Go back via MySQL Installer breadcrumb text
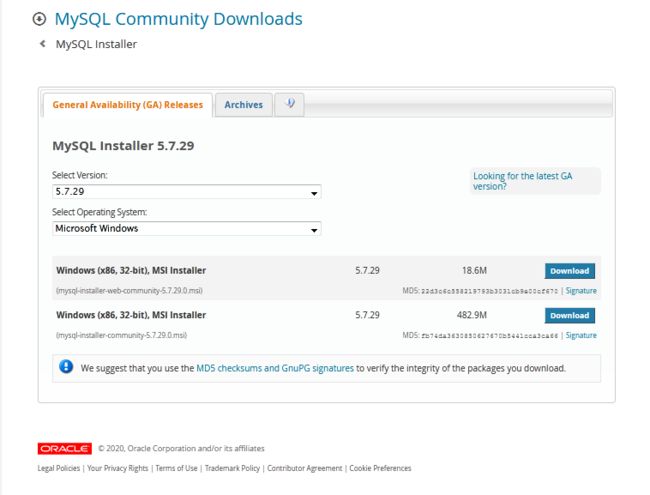This screenshot has width=650, height=495. (x=96, y=44)
